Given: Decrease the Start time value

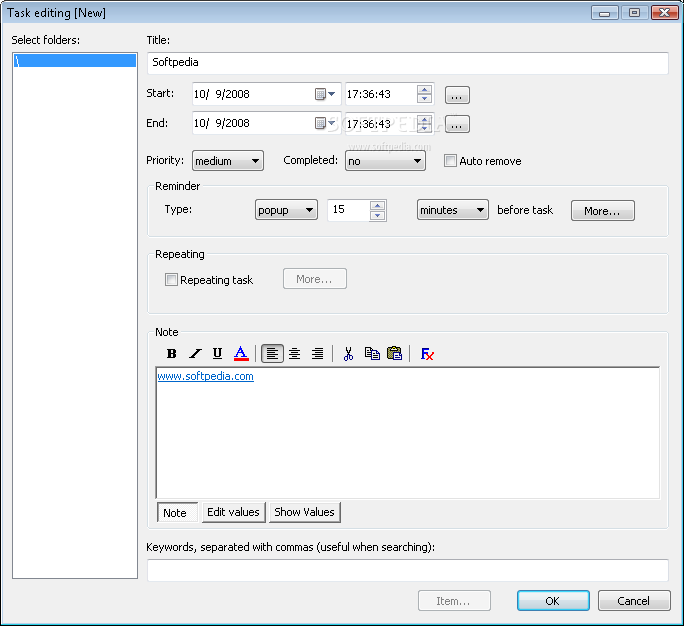Looking at the screenshot, I should (424, 99).
